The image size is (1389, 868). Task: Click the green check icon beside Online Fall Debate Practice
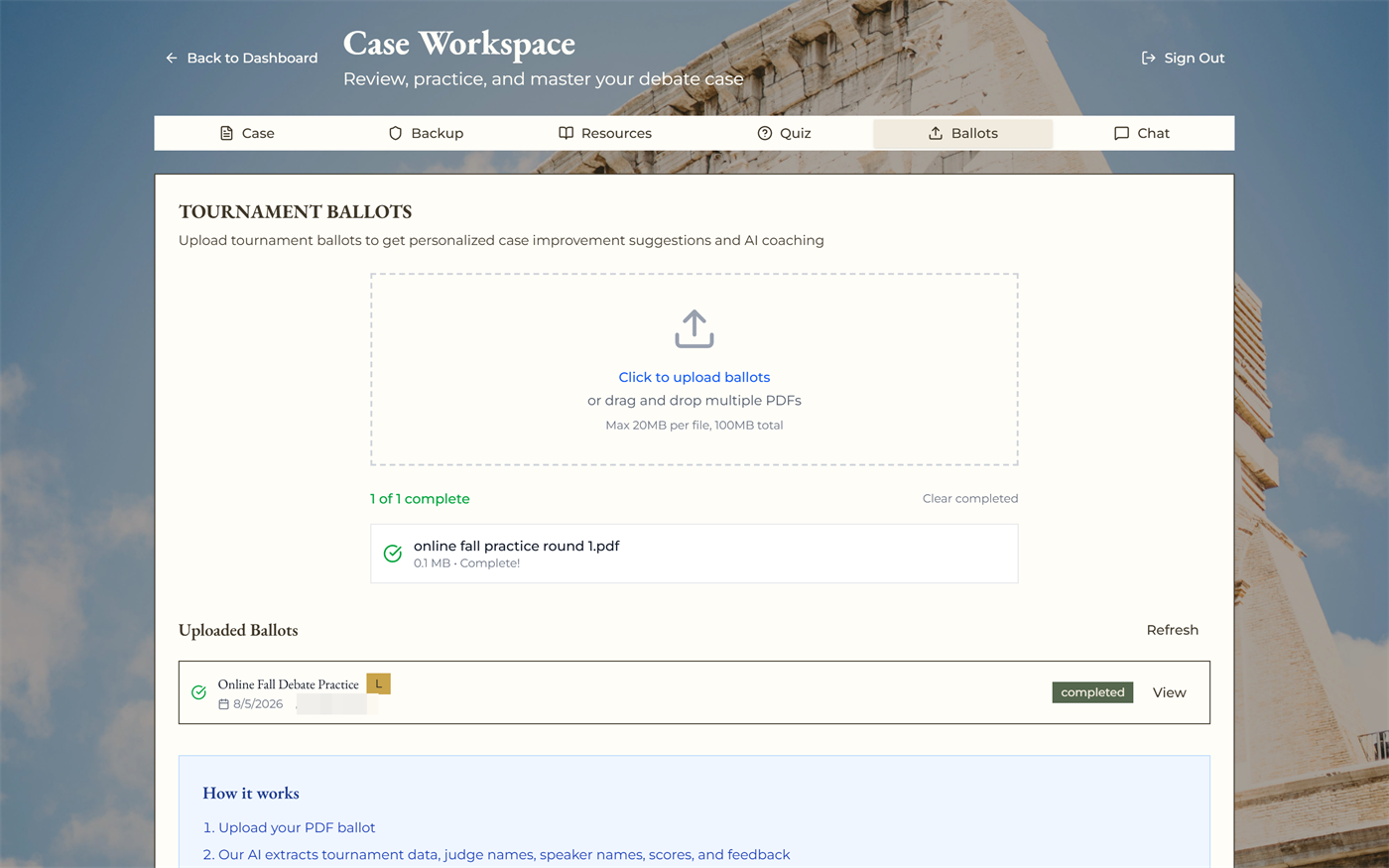pos(198,692)
